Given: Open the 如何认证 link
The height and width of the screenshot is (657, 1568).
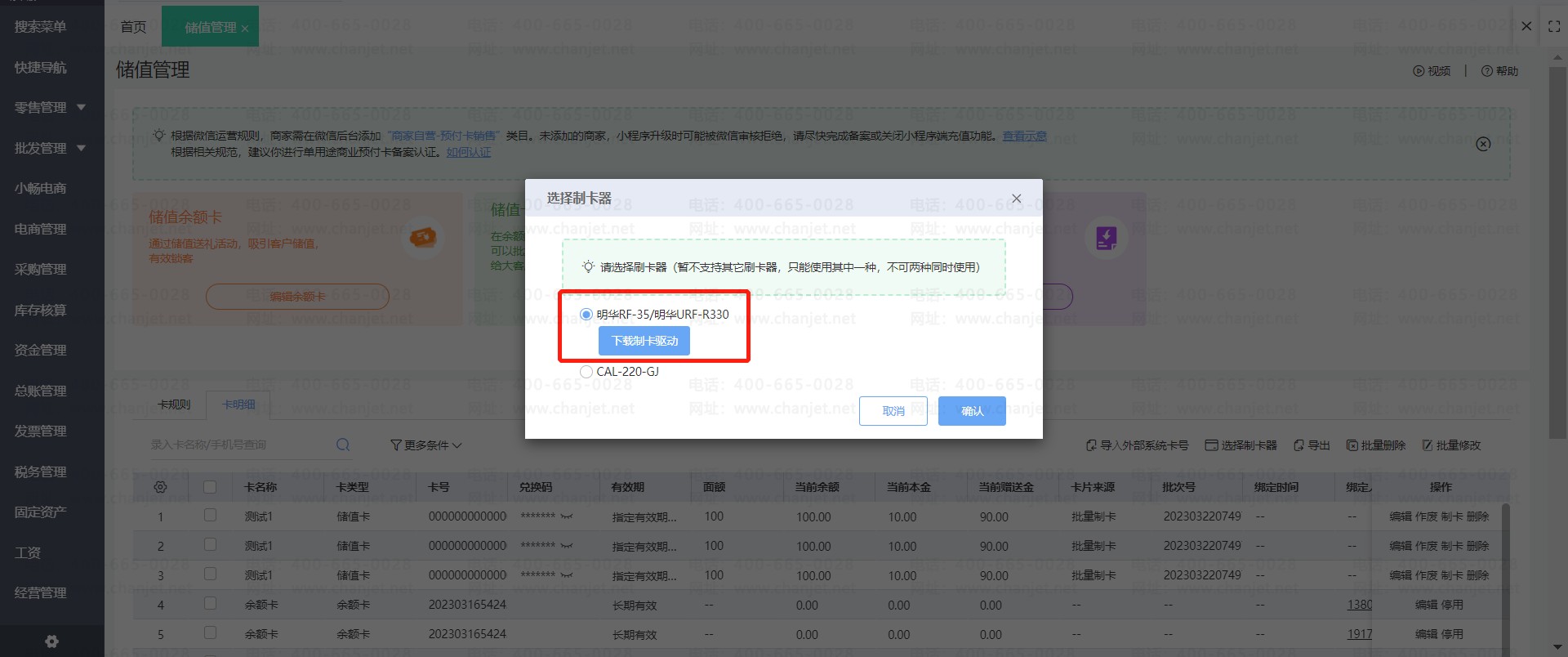Looking at the screenshot, I should [469, 152].
